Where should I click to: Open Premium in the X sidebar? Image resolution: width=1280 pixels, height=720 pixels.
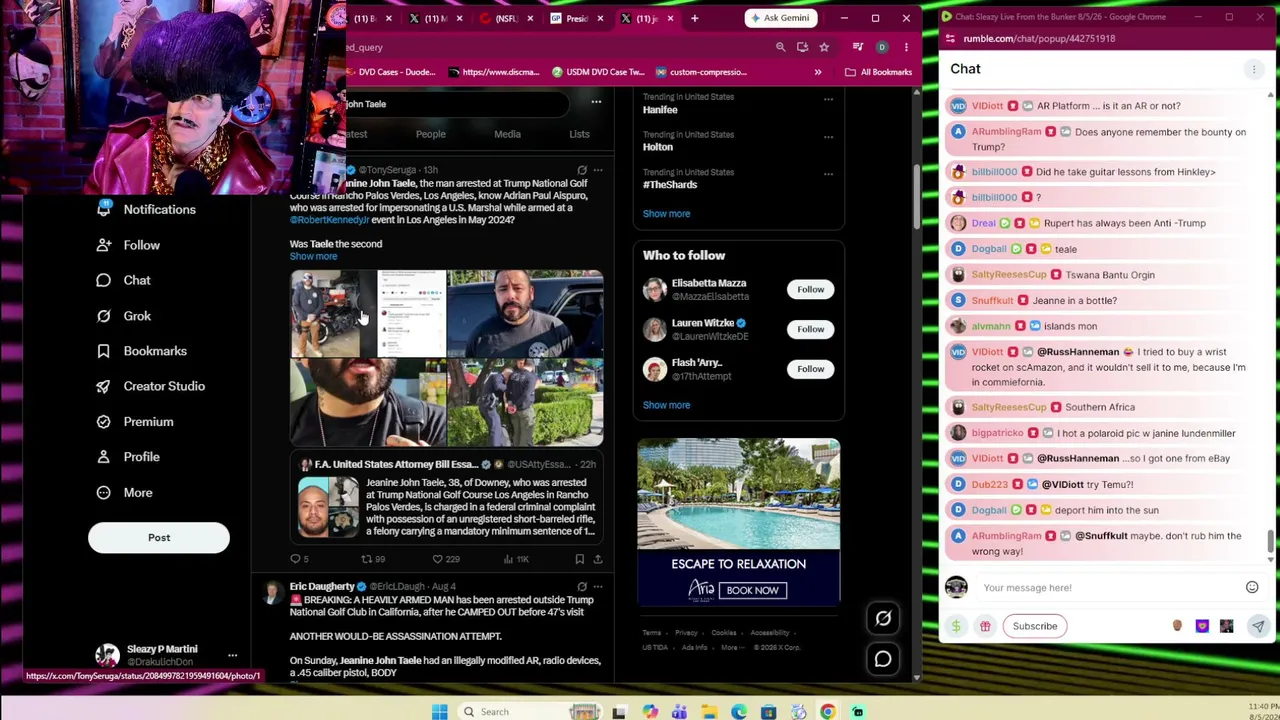pyautogui.click(x=134, y=422)
